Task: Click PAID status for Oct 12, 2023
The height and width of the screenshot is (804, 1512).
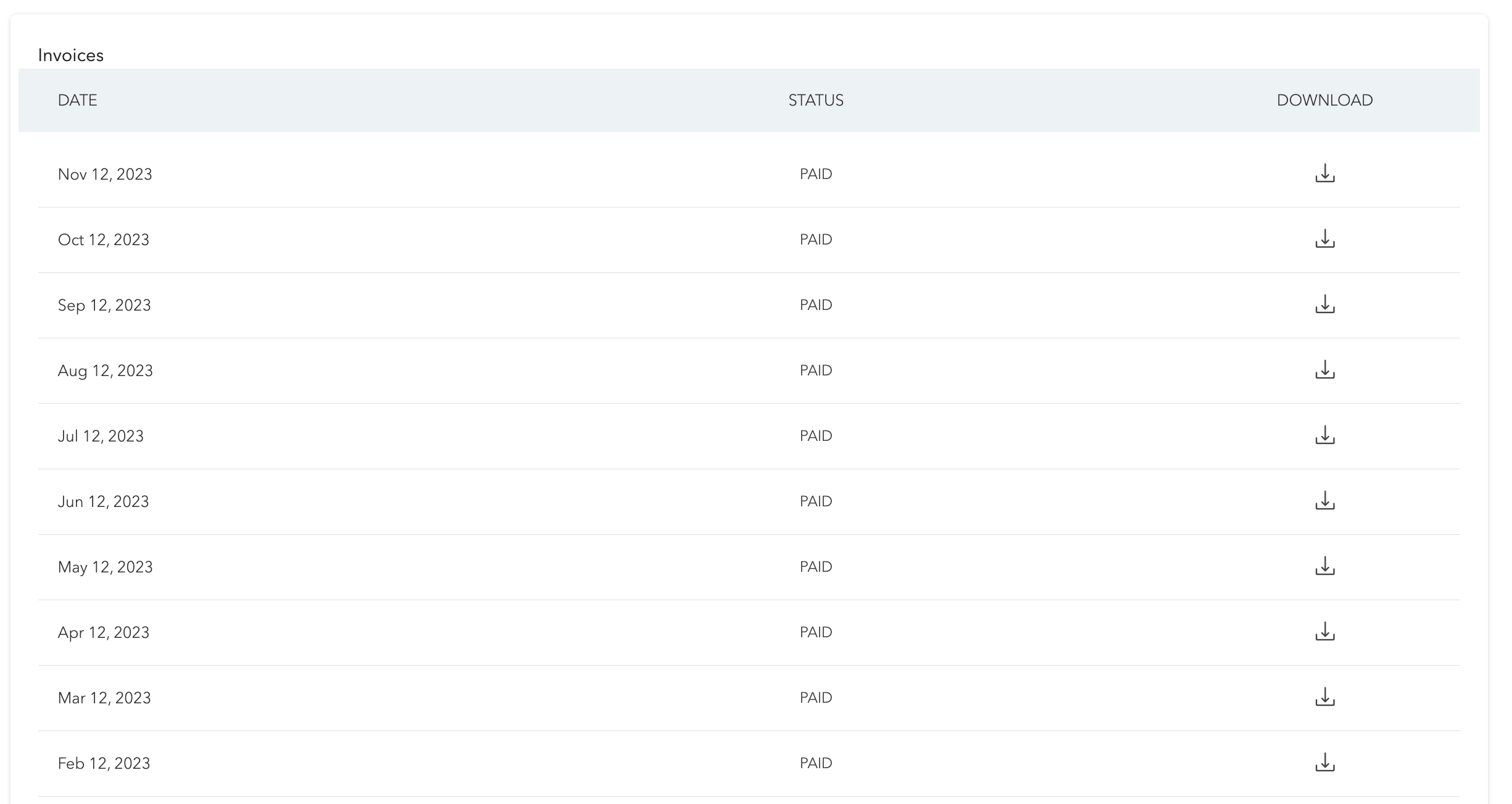Action: click(x=815, y=240)
